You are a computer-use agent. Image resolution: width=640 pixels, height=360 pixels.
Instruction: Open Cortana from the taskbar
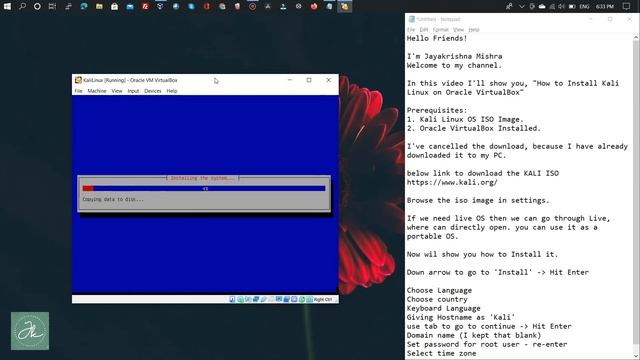click(37, 6)
